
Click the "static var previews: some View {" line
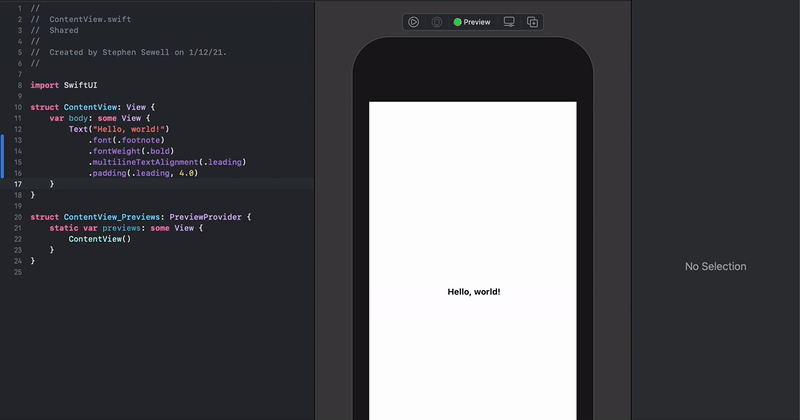[x=126, y=228]
